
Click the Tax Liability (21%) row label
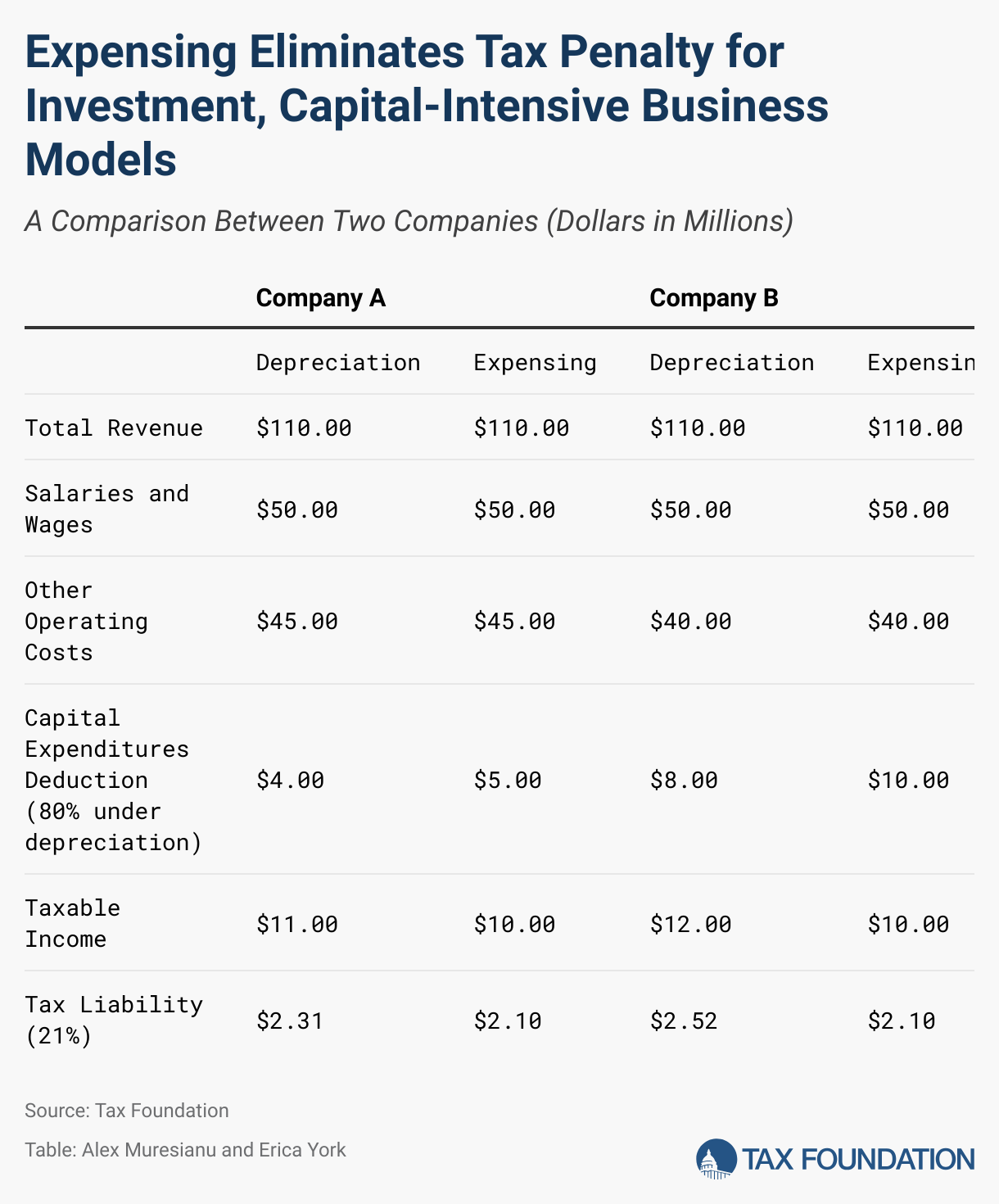(114, 1020)
